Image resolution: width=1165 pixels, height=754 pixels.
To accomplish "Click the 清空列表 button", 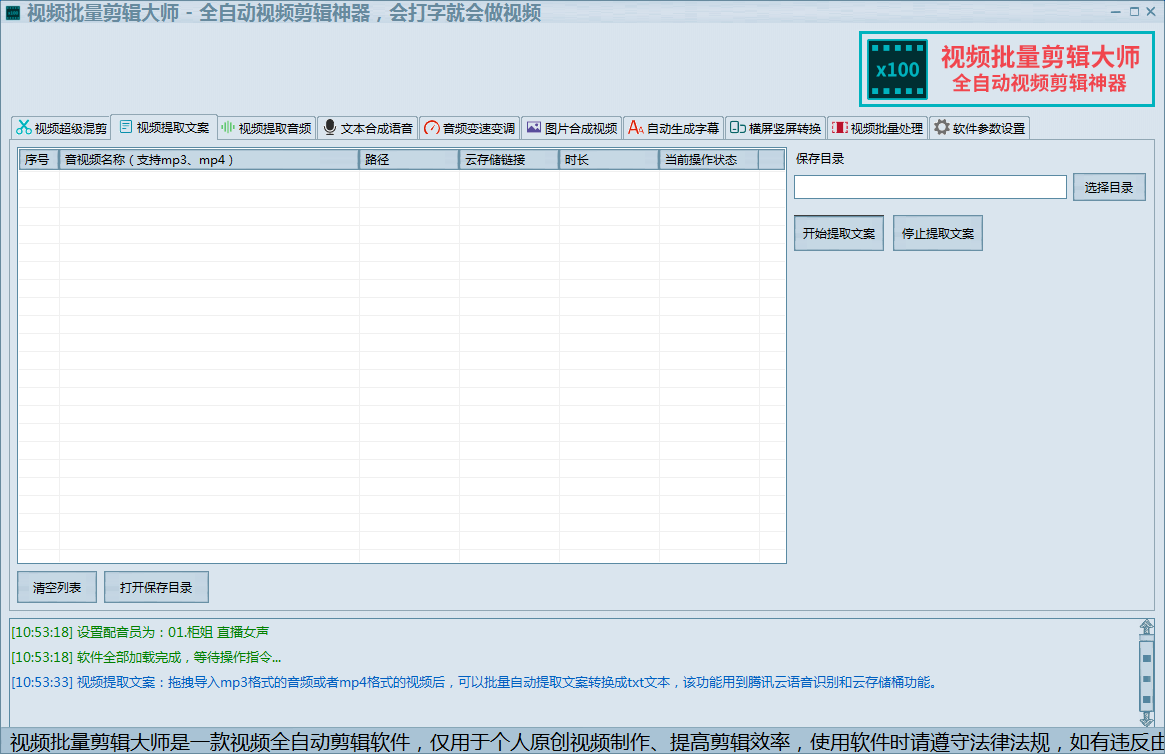I will pos(57,588).
